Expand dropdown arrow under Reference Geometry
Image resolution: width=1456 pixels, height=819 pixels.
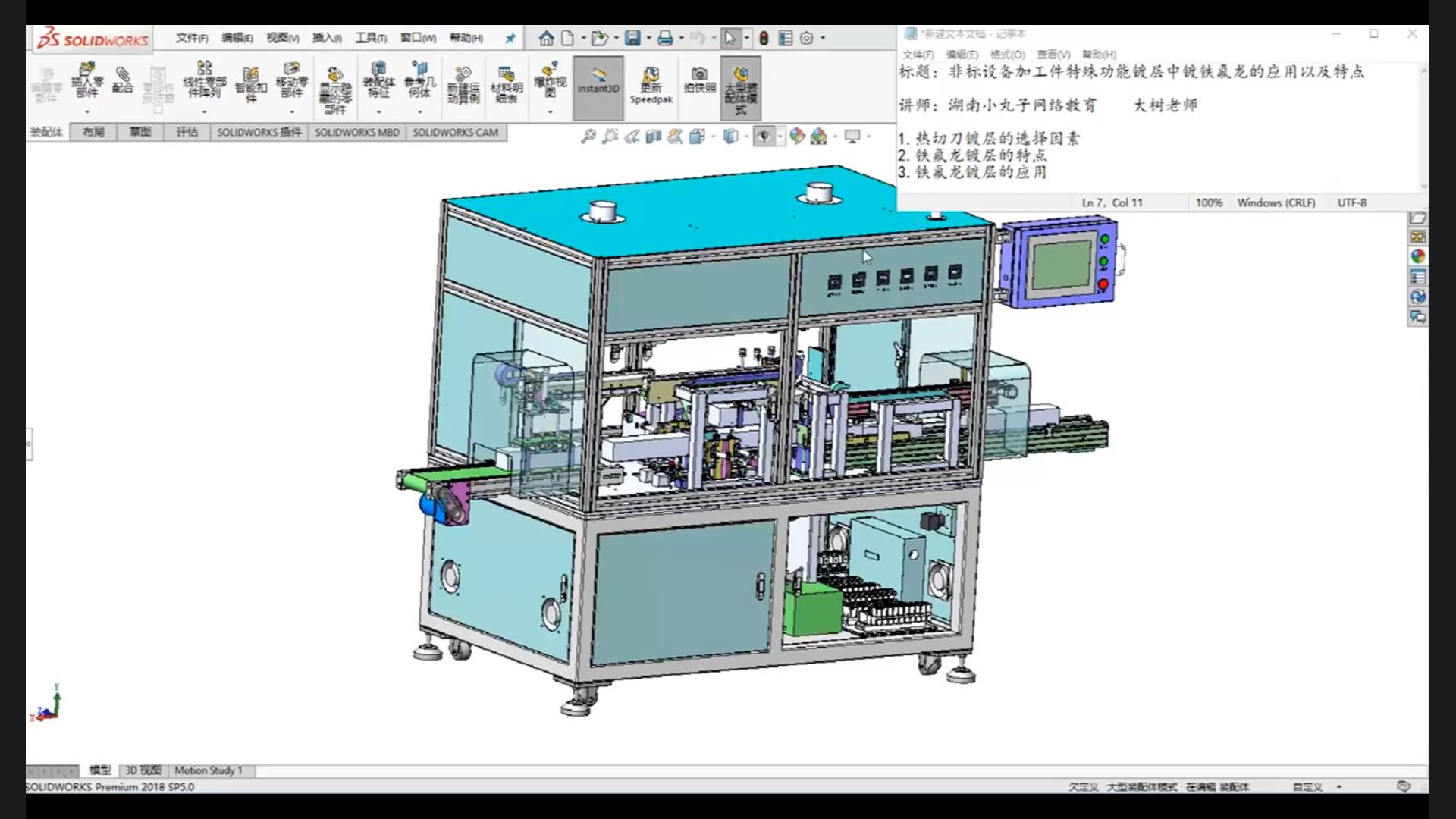[419, 112]
